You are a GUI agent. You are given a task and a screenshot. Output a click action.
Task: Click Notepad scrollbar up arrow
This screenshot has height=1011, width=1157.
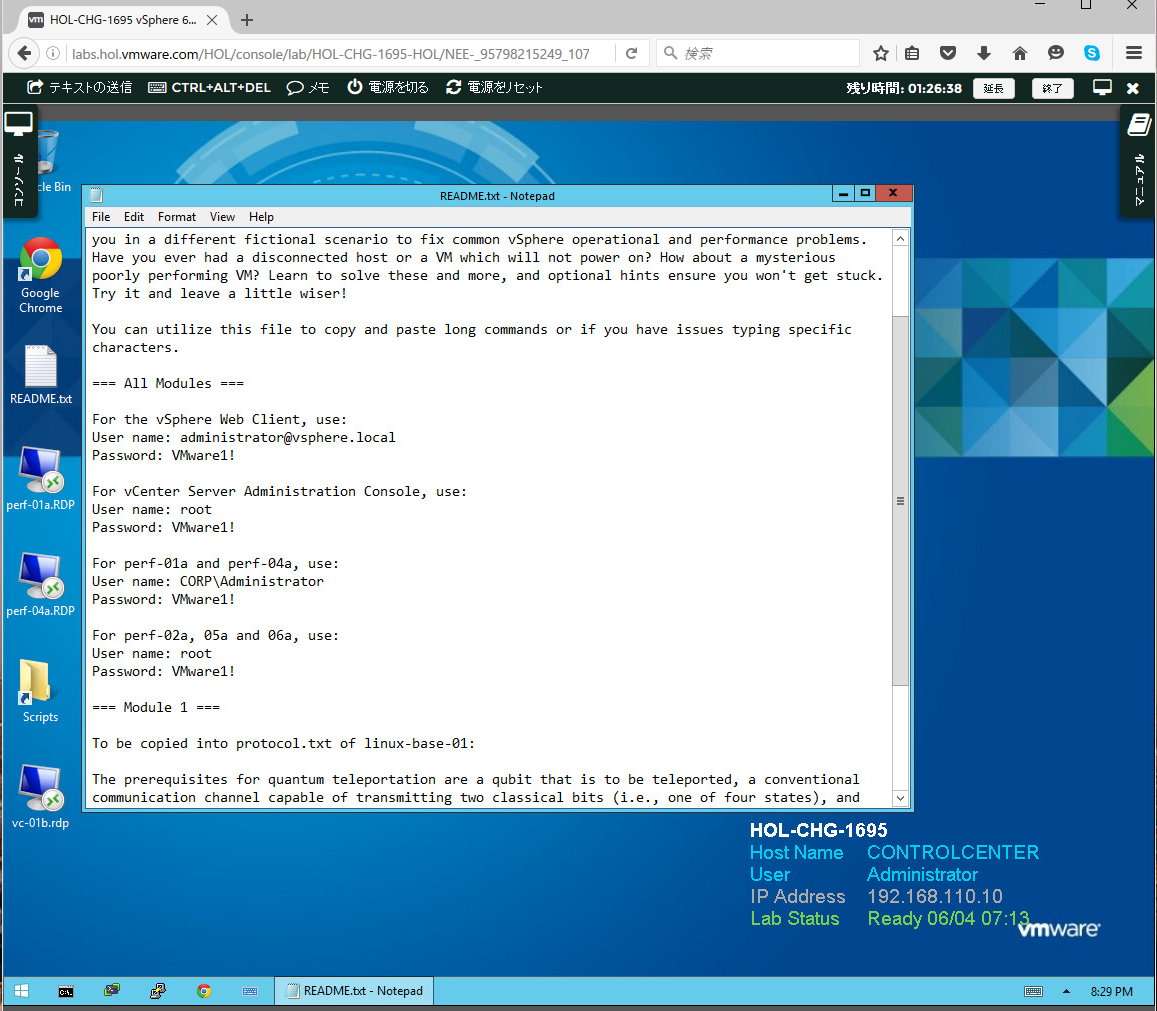coord(900,239)
